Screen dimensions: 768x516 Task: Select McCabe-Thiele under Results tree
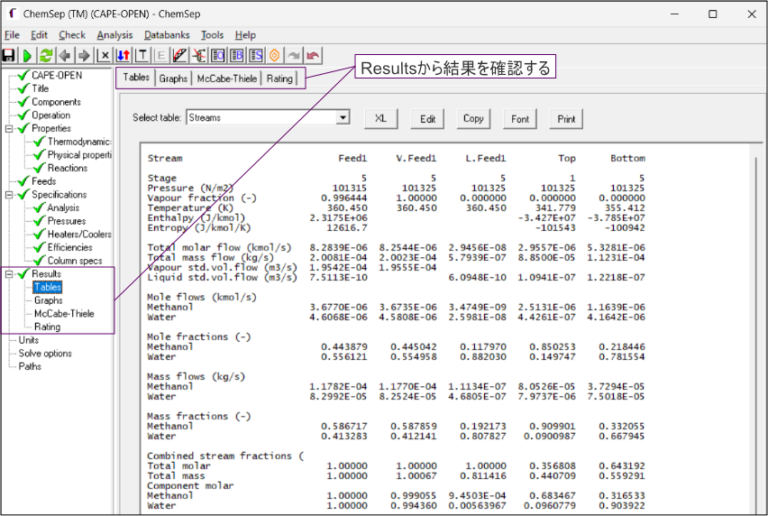pyautogui.click(x=64, y=313)
